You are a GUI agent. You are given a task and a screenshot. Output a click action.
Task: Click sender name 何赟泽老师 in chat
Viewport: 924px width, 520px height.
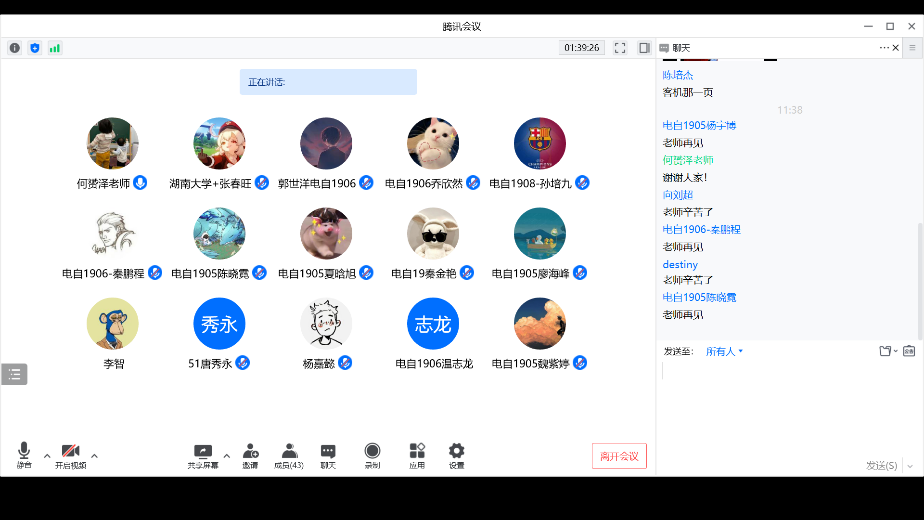click(x=688, y=160)
